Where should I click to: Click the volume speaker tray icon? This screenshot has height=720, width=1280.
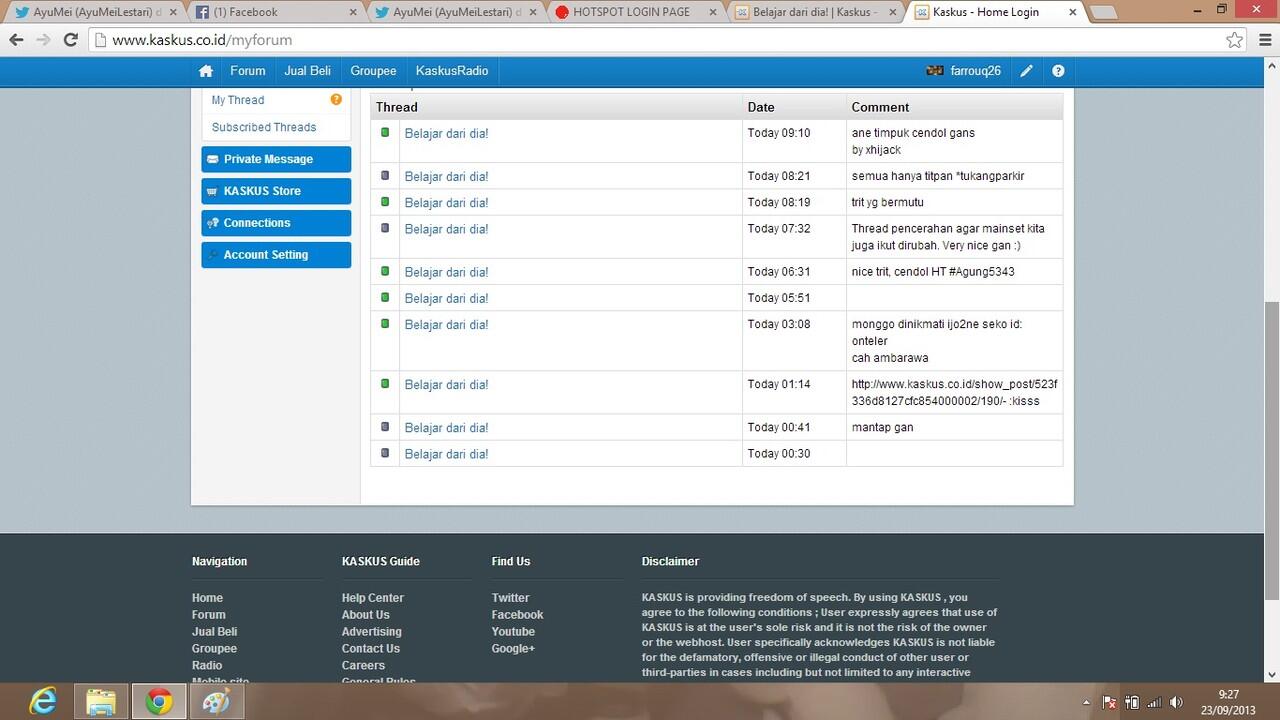point(1177,702)
